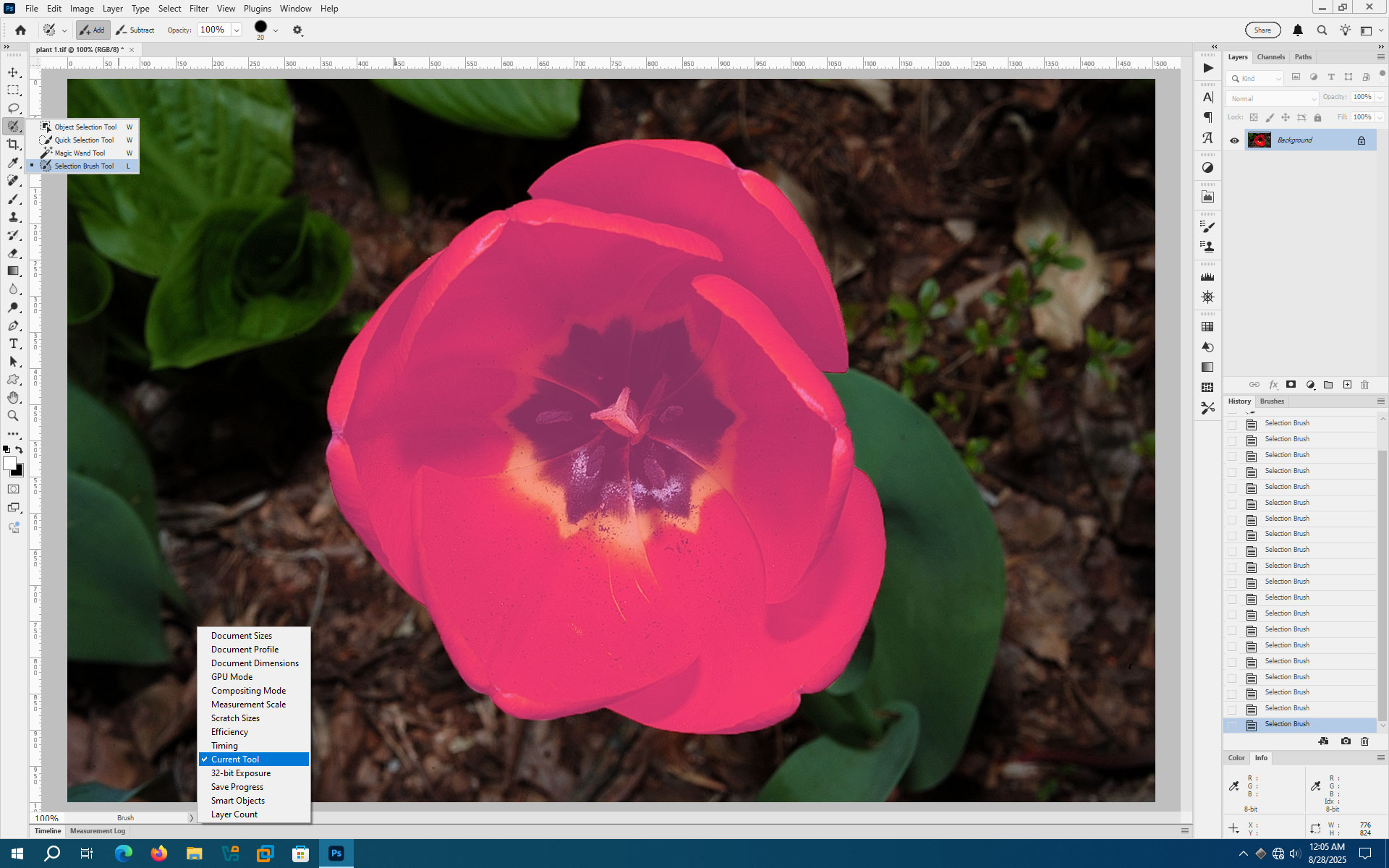
Task: Open the Filter menu
Action: [x=199, y=8]
